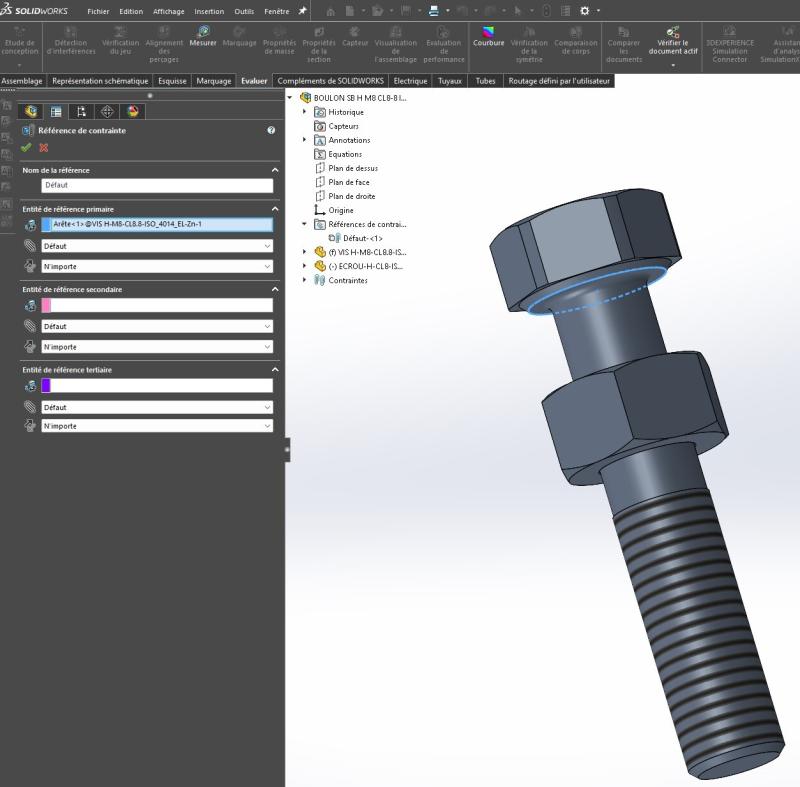Open the ConfigurationManager tab icon
The image size is (800, 787).
pos(81,111)
